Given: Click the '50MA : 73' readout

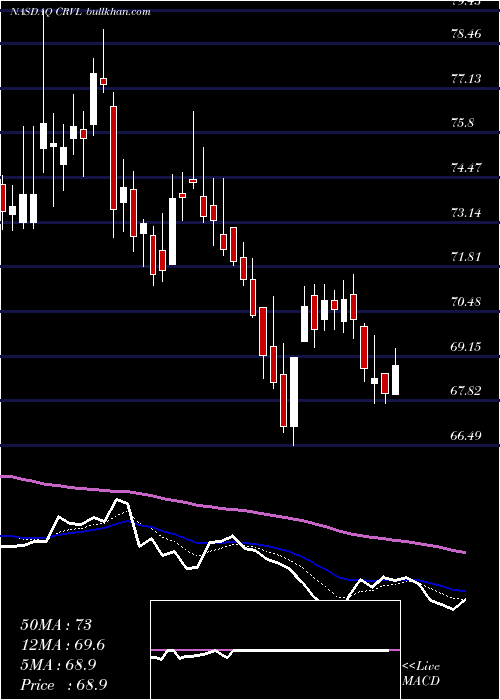Looking at the screenshot, I should (x=56, y=625).
